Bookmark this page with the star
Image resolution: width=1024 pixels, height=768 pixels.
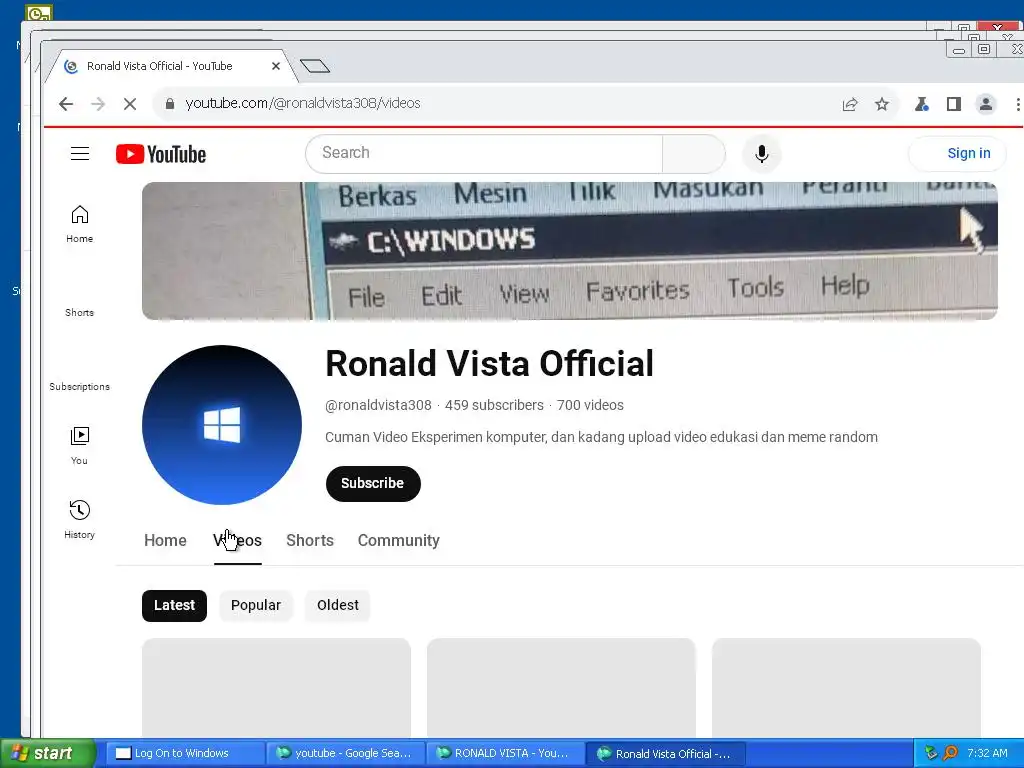pyautogui.click(x=882, y=104)
